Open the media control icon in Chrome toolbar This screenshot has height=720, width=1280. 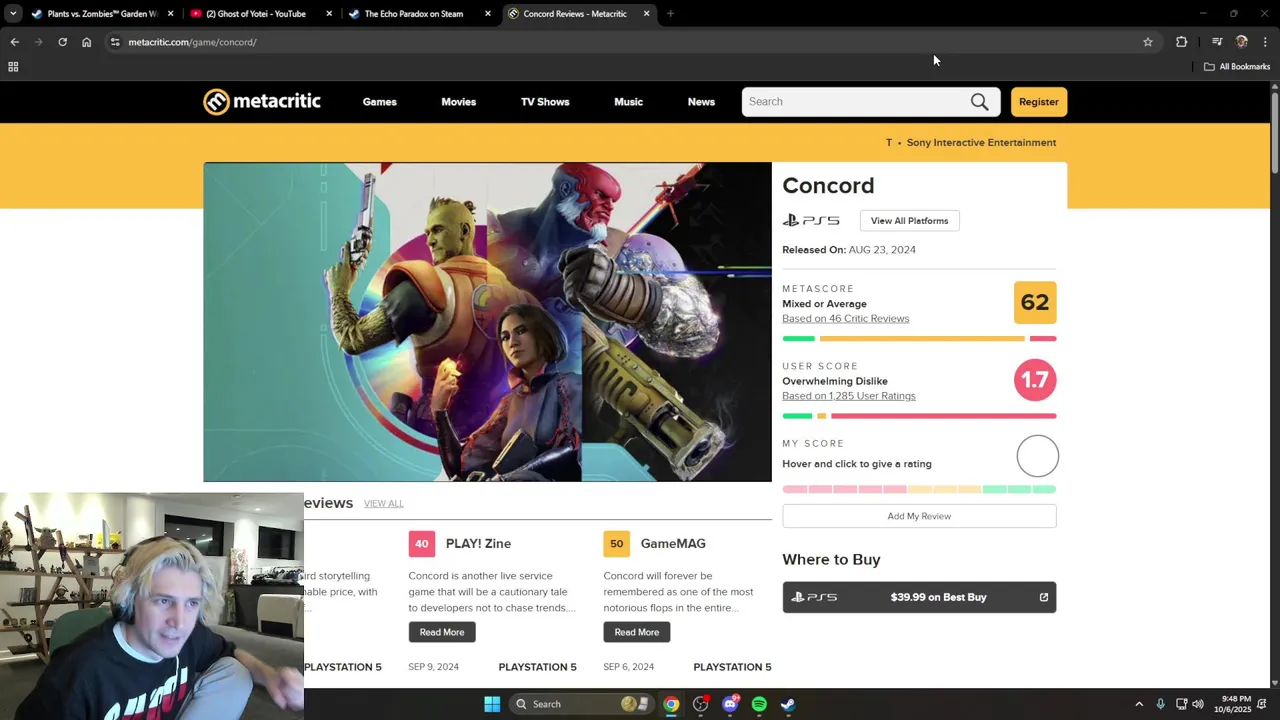(1217, 42)
